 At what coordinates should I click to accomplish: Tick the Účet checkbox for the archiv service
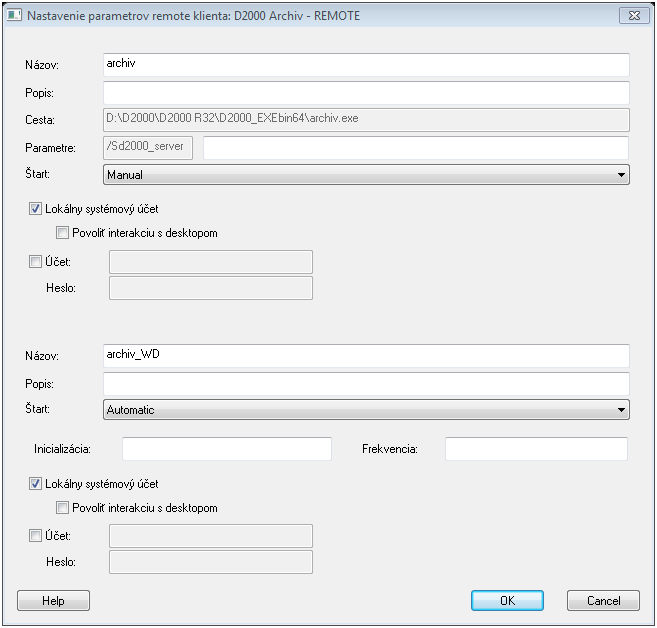tap(37, 262)
